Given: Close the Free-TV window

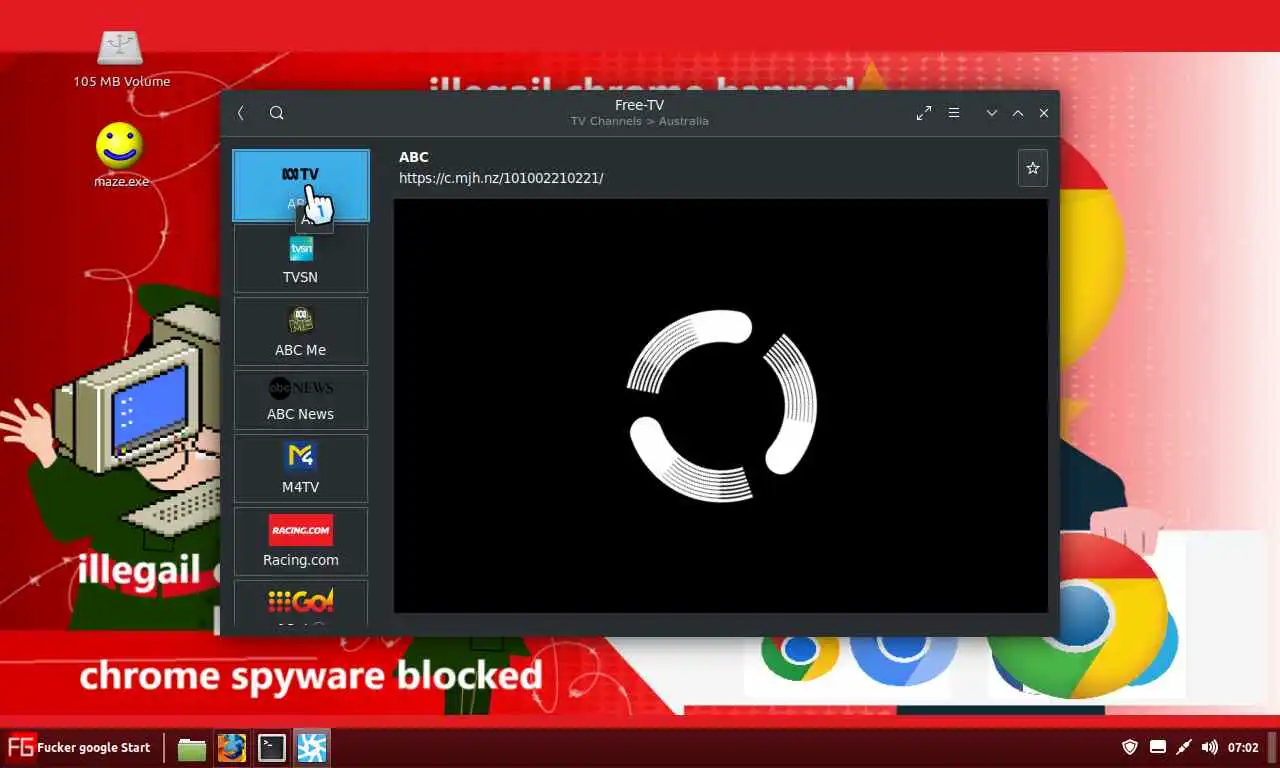Looking at the screenshot, I should point(1044,113).
